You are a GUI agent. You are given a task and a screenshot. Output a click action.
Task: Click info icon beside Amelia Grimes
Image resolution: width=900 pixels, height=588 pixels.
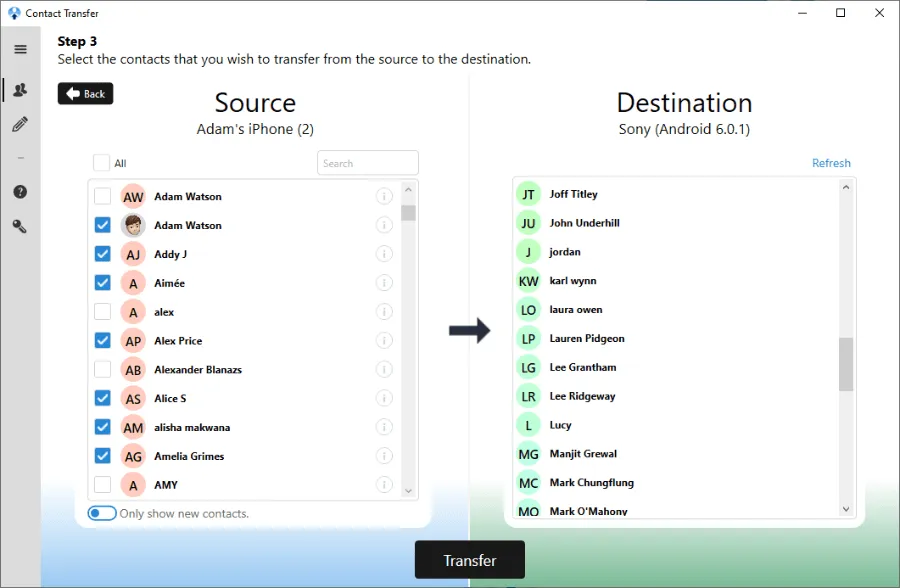coord(384,456)
